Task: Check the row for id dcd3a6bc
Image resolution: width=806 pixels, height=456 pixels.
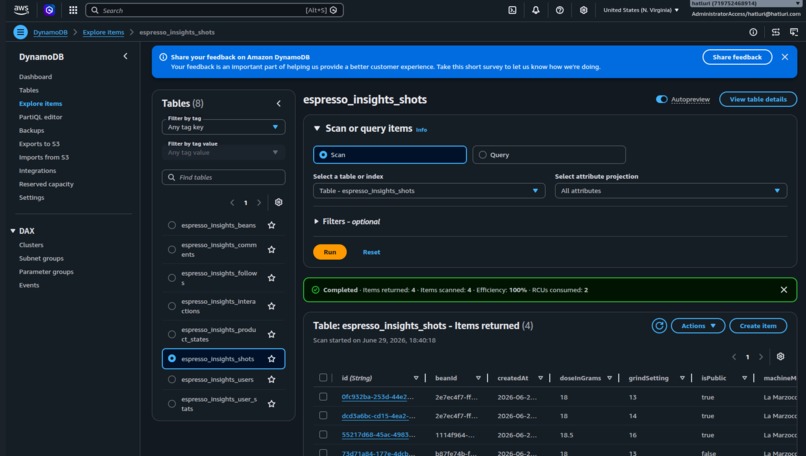Action: point(323,415)
